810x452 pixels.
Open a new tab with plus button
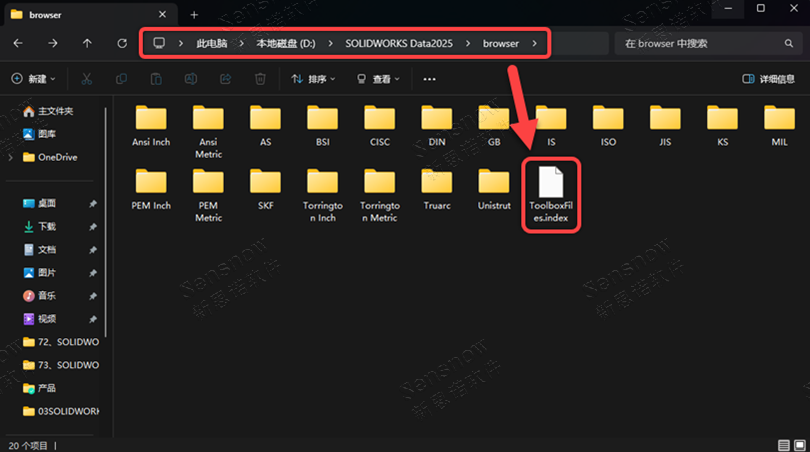194,15
